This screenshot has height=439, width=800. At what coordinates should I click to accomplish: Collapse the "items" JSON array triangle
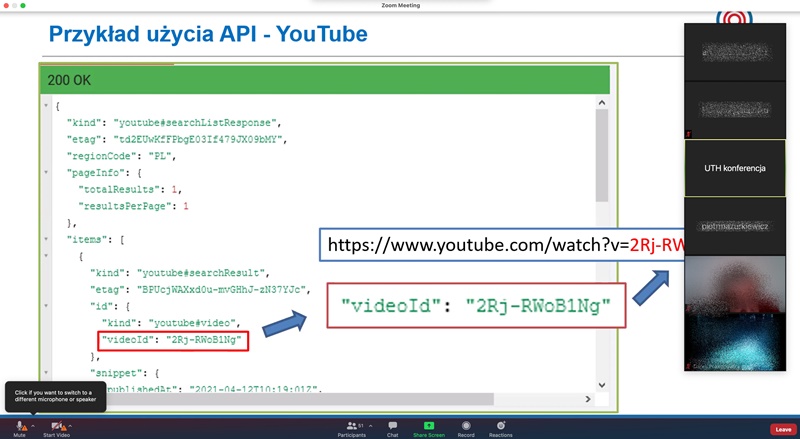tap(46, 239)
